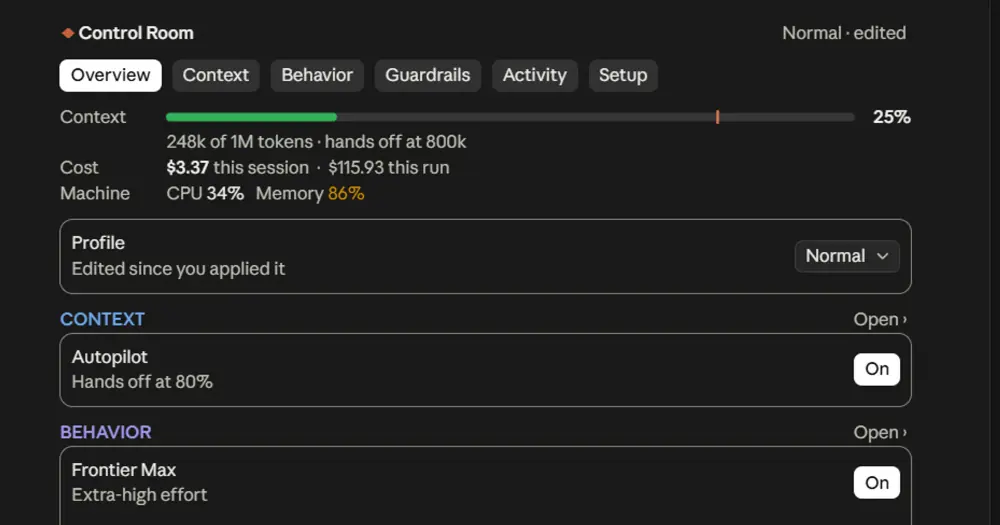Click the orange hand-off marker on context bar

[717, 117]
